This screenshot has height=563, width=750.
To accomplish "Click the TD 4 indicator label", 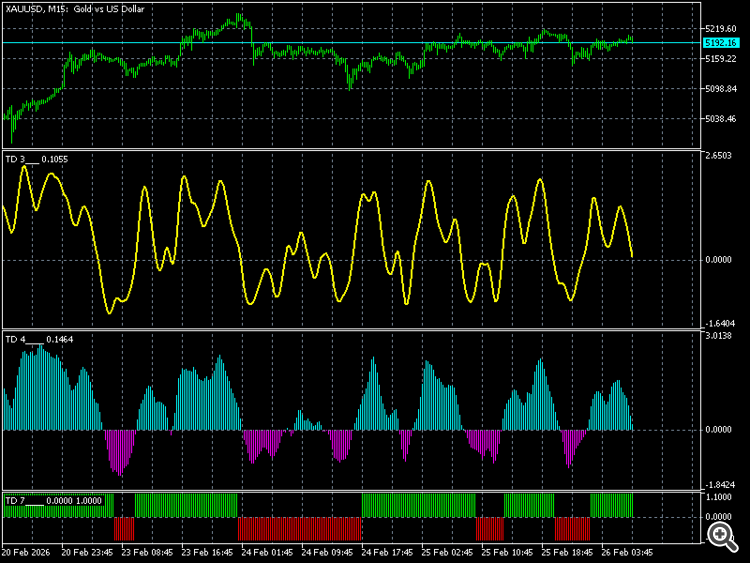I will pyautogui.click(x=39, y=340).
